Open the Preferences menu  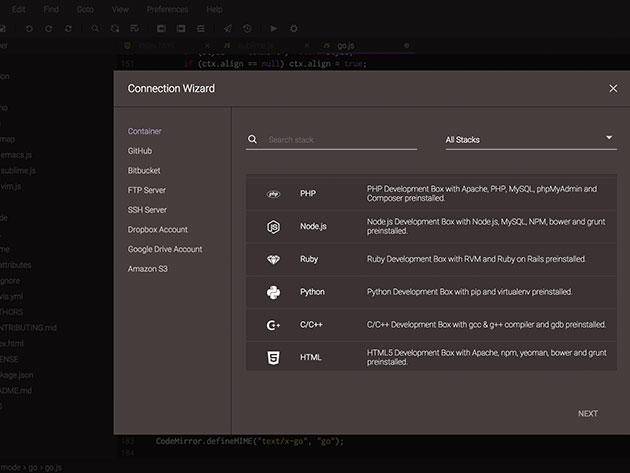click(x=167, y=9)
